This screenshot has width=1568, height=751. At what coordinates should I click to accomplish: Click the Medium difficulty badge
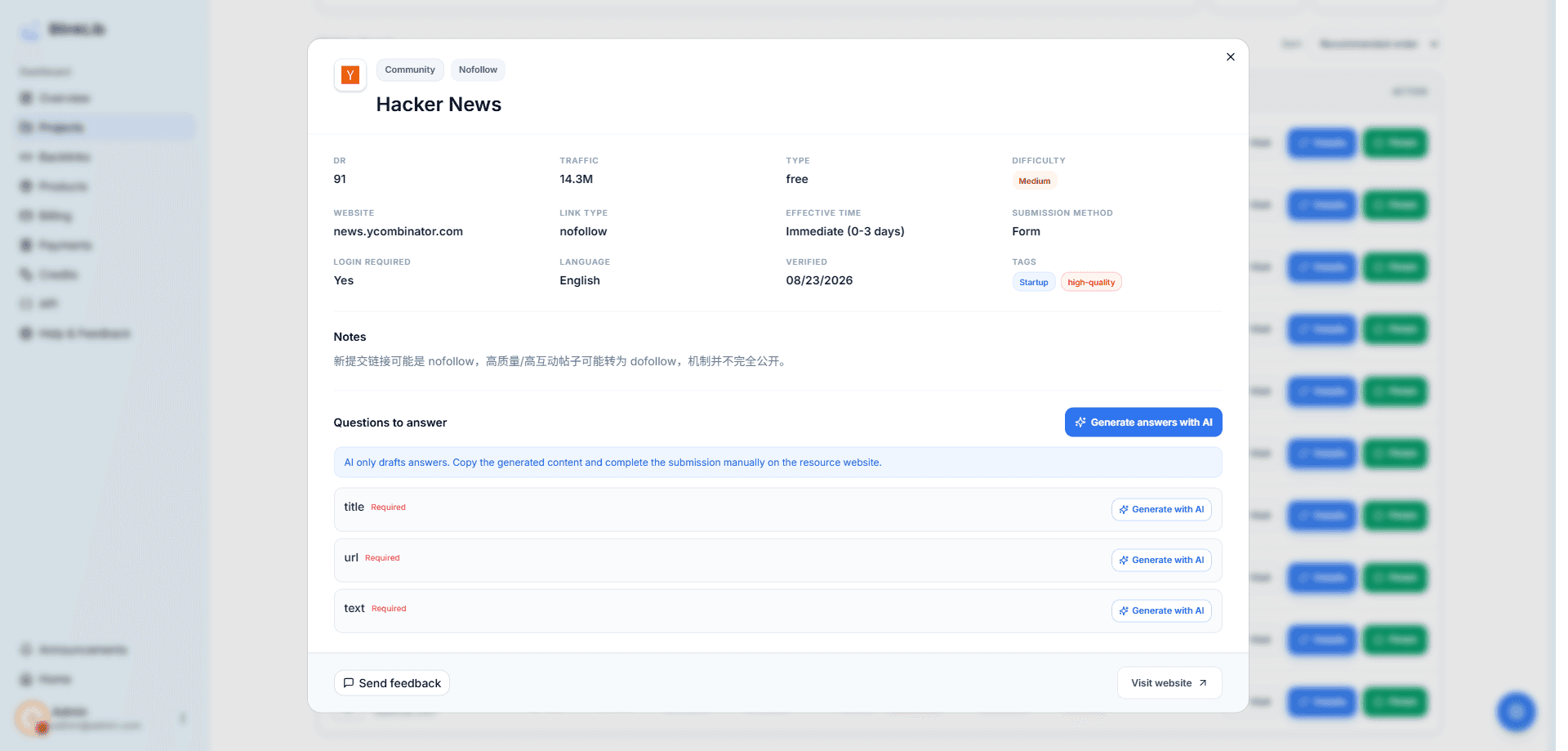click(1035, 181)
